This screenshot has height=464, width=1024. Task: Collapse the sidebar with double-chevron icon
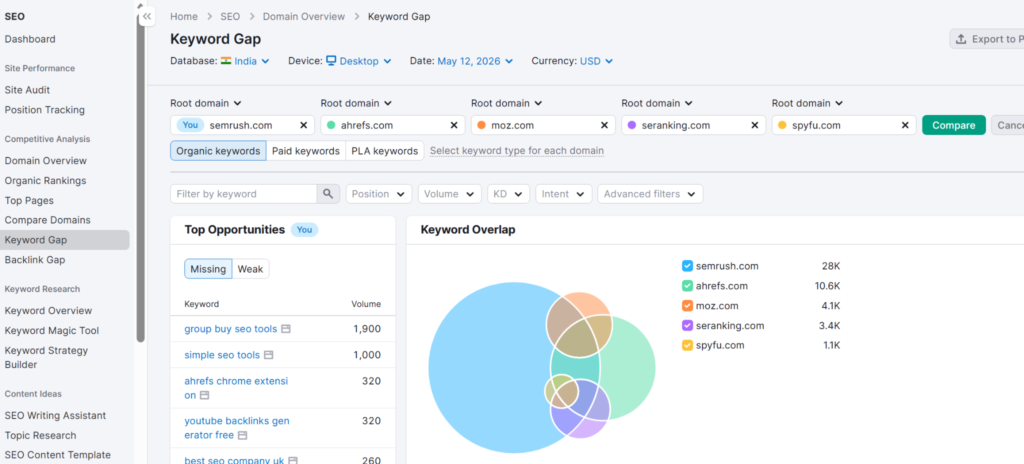pyautogui.click(x=147, y=16)
